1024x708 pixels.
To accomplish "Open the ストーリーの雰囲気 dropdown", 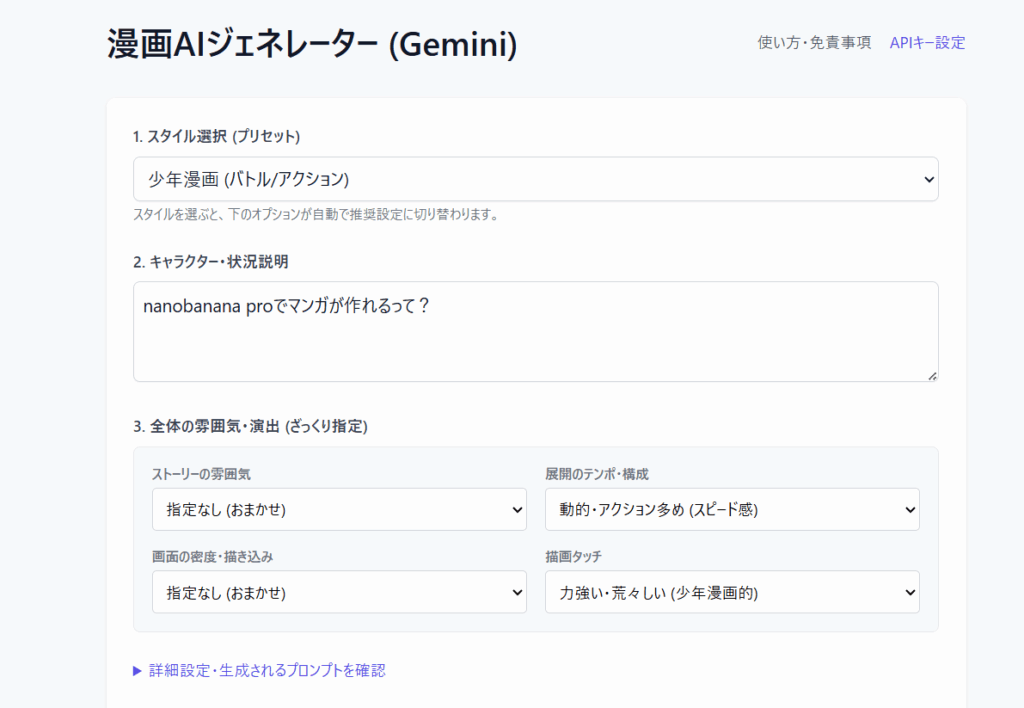I will pyautogui.click(x=339, y=509).
